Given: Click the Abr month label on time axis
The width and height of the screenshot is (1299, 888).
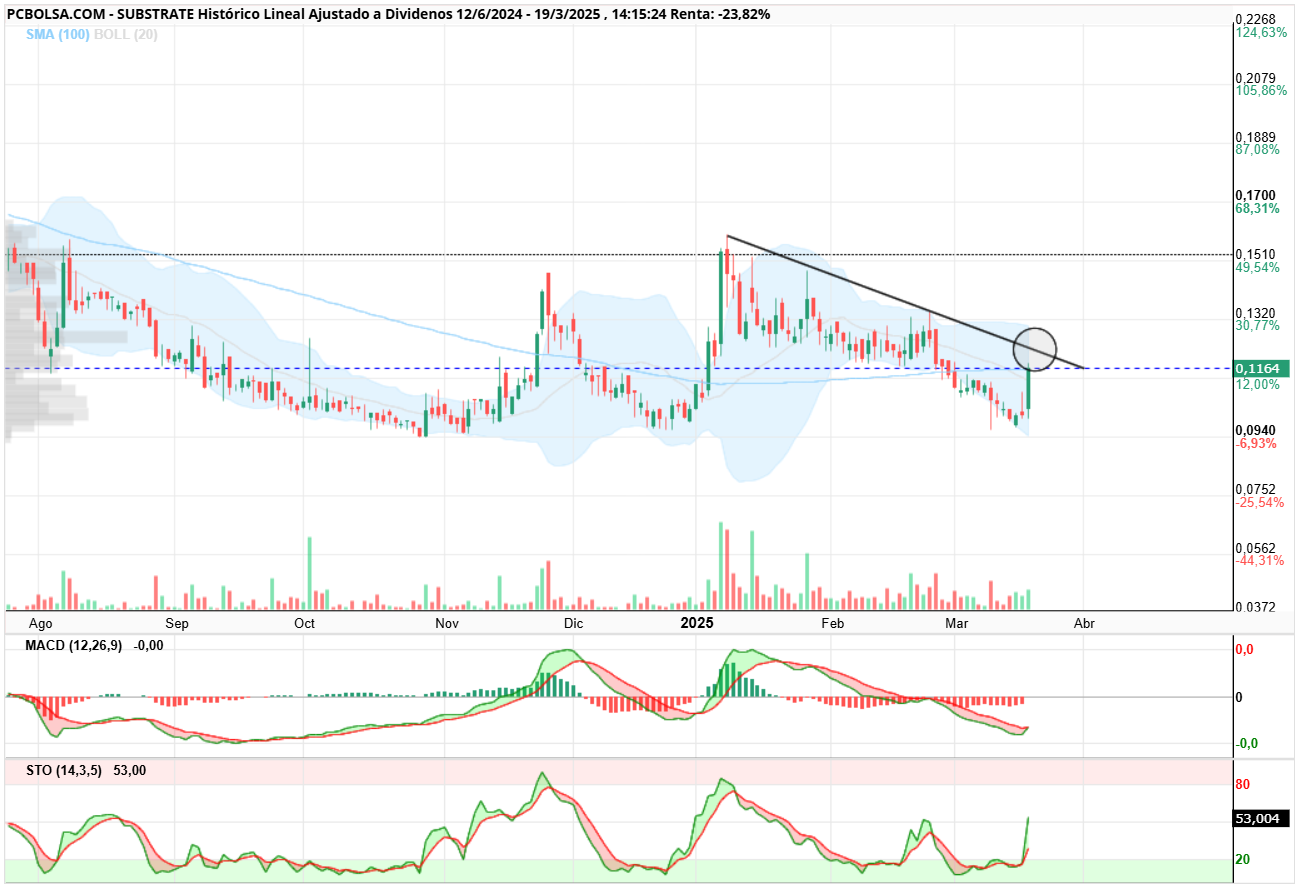Looking at the screenshot, I should coord(1083,623).
